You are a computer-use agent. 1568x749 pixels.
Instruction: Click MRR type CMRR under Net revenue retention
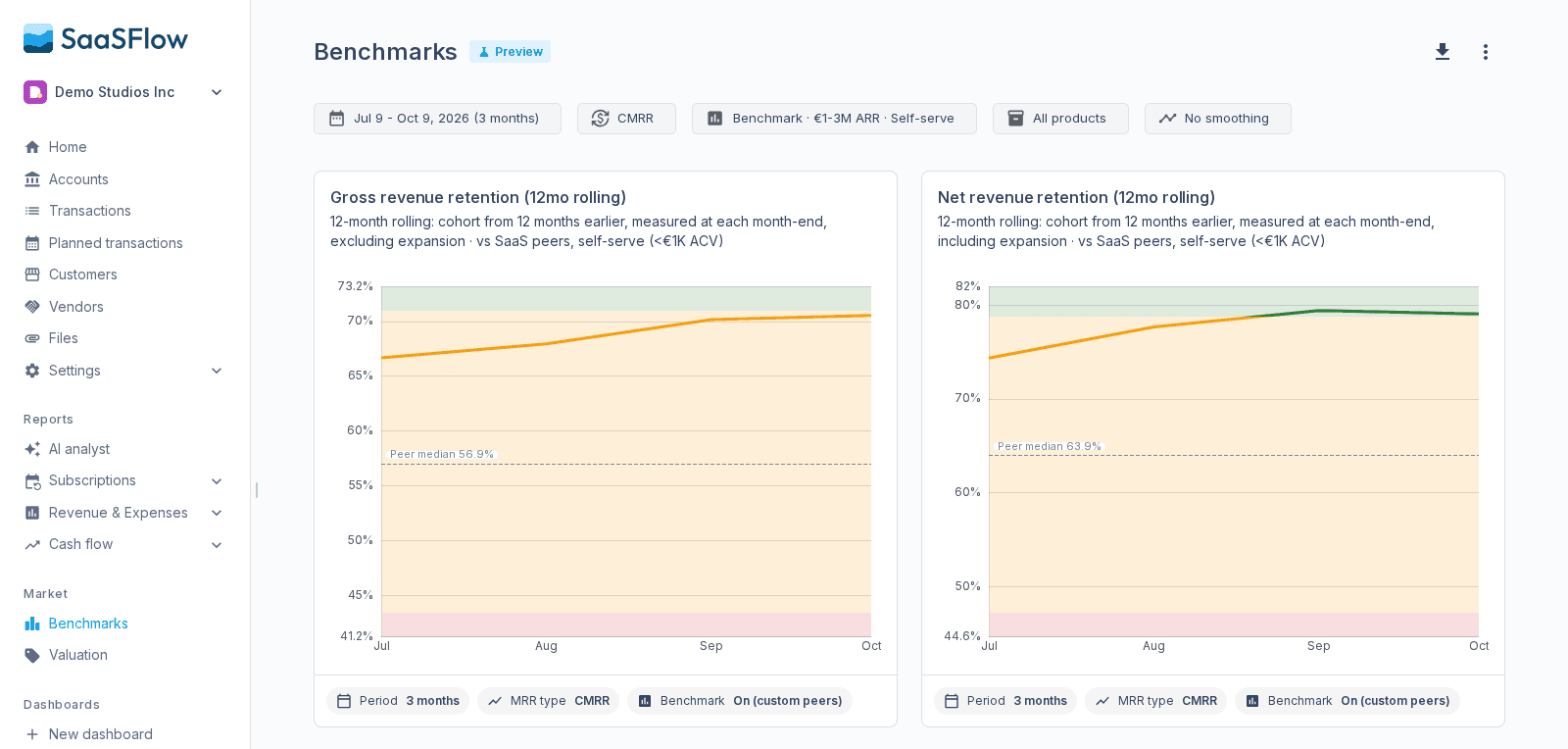click(x=1156, y=701)
